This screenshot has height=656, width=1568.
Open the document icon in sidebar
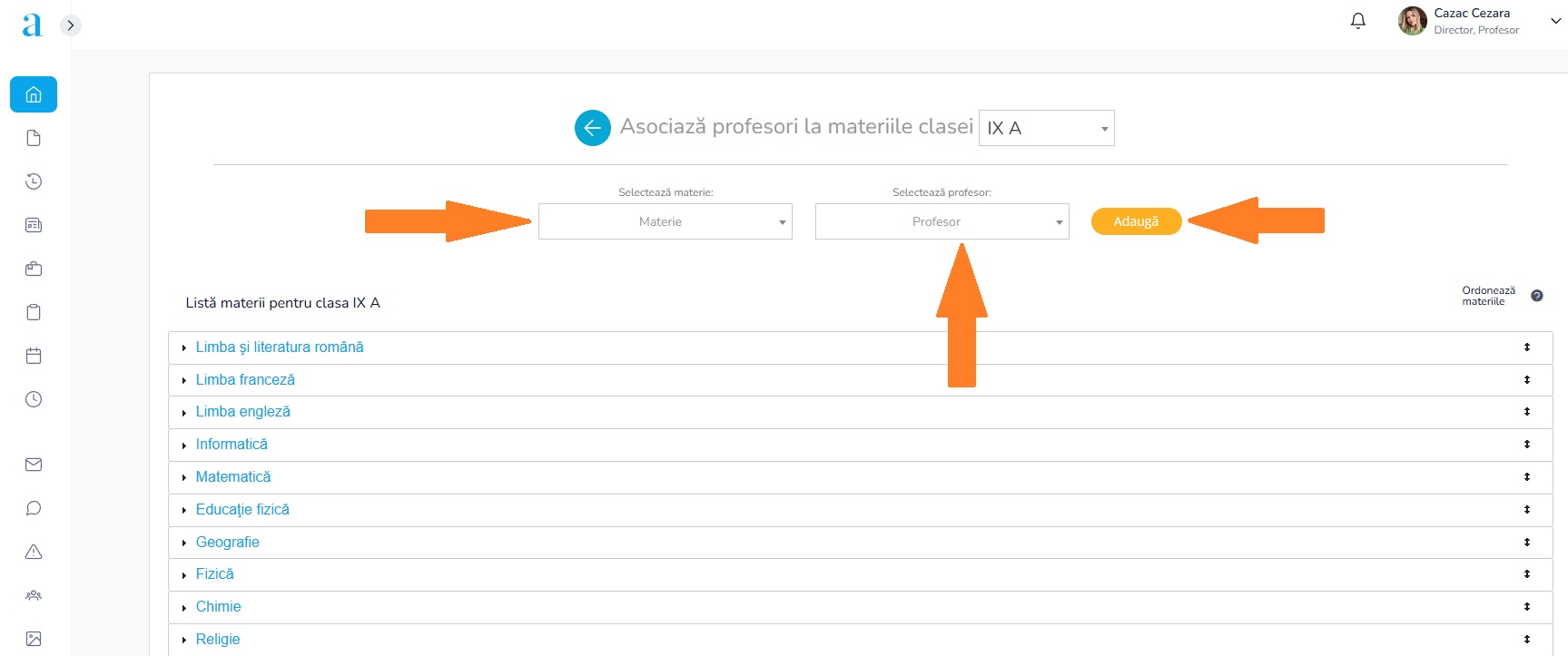tap(34, 138)
